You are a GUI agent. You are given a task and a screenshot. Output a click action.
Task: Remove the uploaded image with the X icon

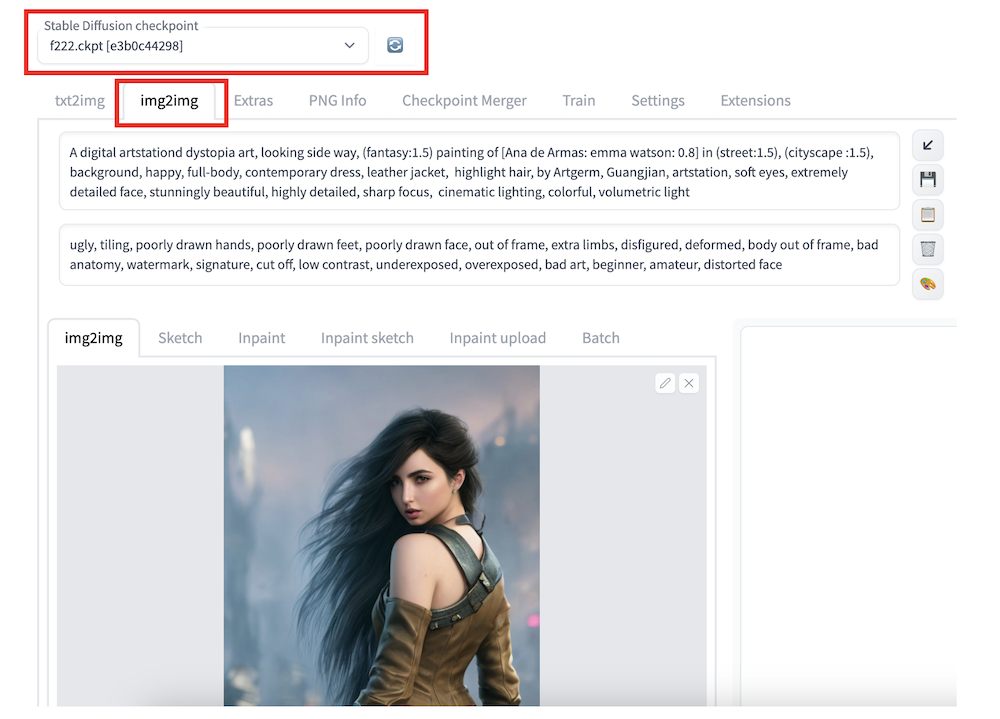coord(689,383)
